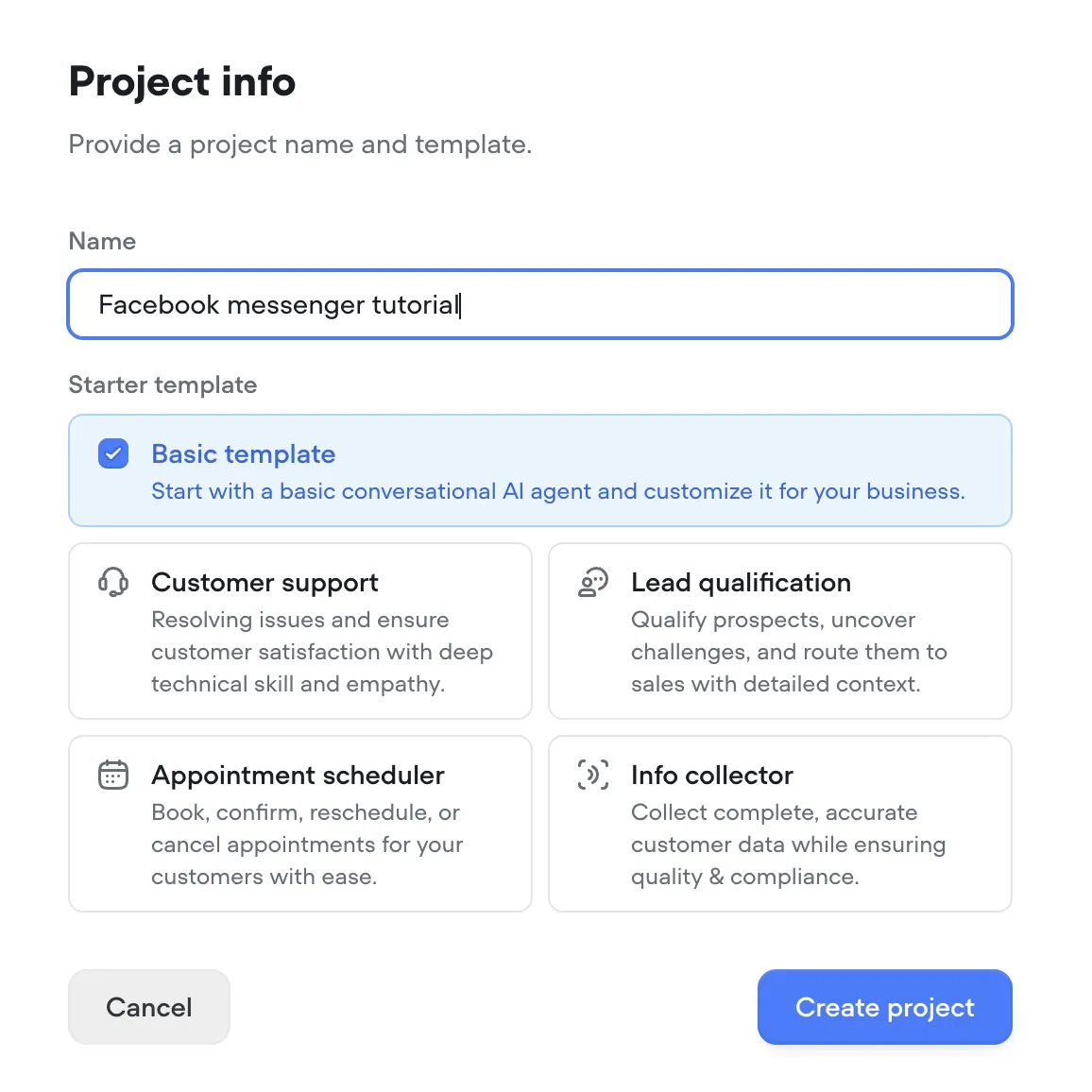The width and height of the screenshot is (1092, 1092).
Task: Click the Starter template label
Action: point(163,384)
